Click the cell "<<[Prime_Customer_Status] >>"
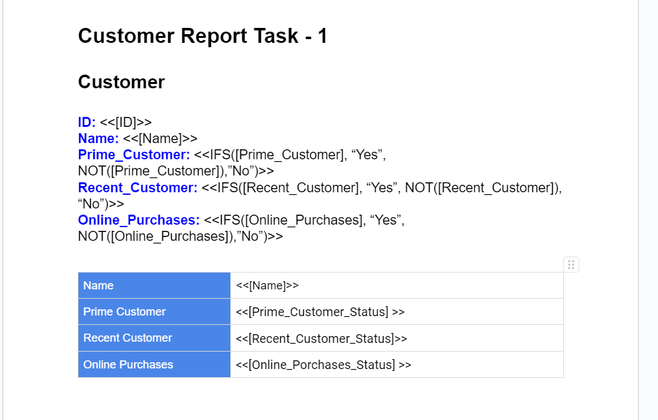Viewport: 658px width, 420px height. tap(397, 311)
